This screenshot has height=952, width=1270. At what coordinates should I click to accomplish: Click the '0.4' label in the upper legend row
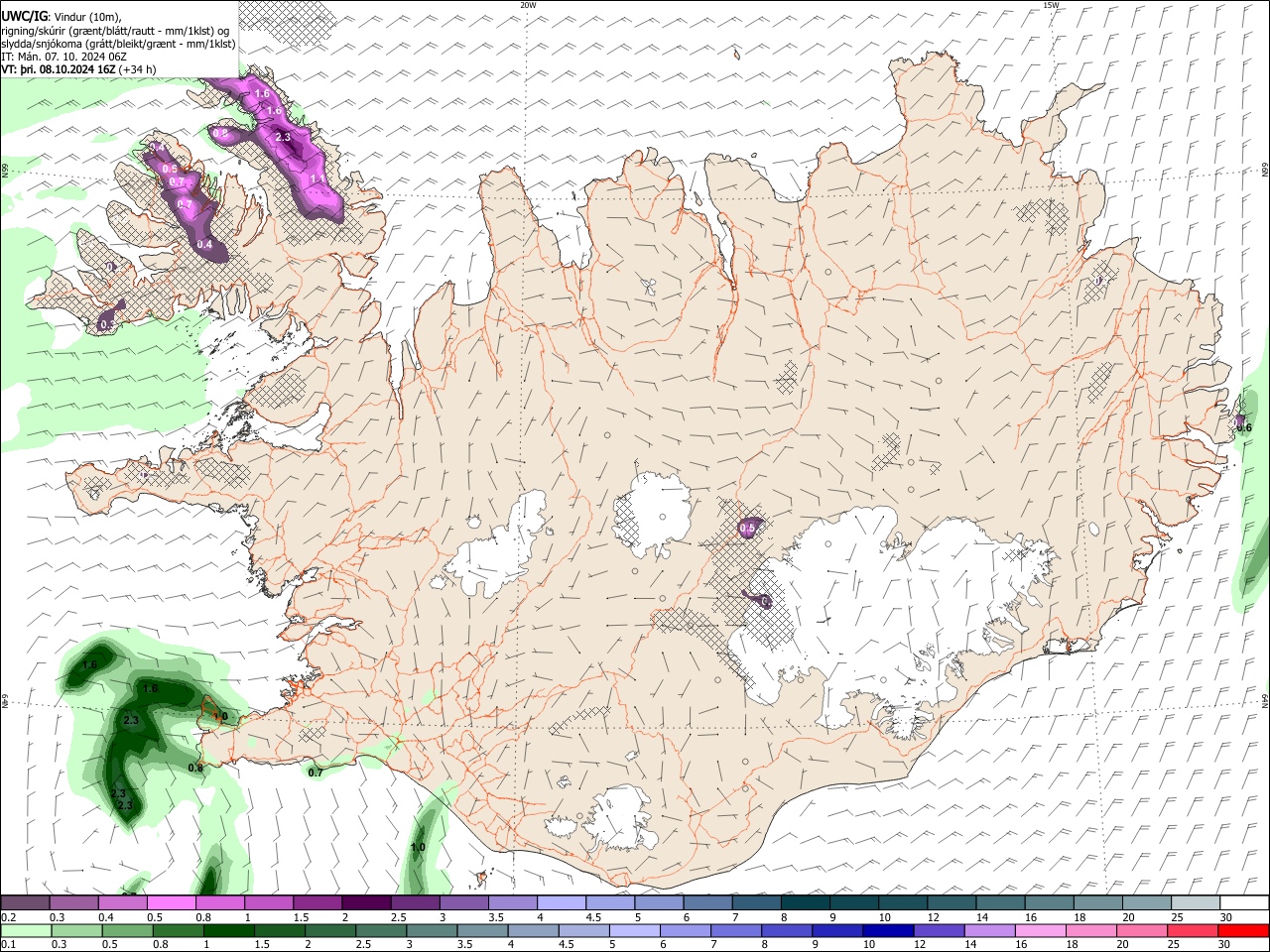tap(107, 917)
